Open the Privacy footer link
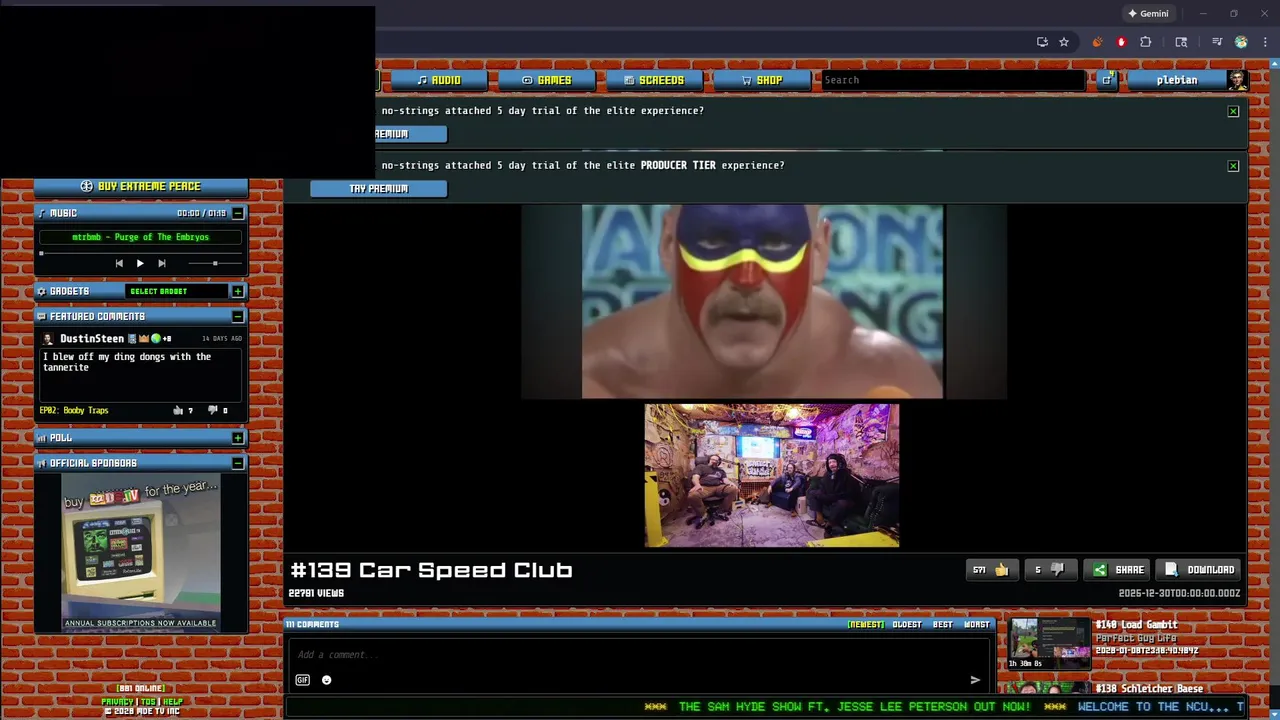The height and width of the screenshot is (720, 1280). (x=118, y=702)
